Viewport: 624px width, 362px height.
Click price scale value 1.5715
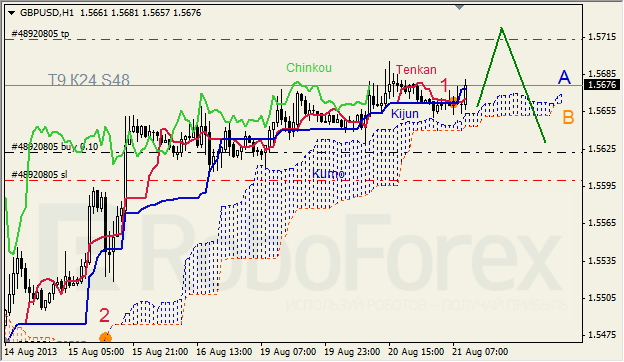[x=602, y=37]
